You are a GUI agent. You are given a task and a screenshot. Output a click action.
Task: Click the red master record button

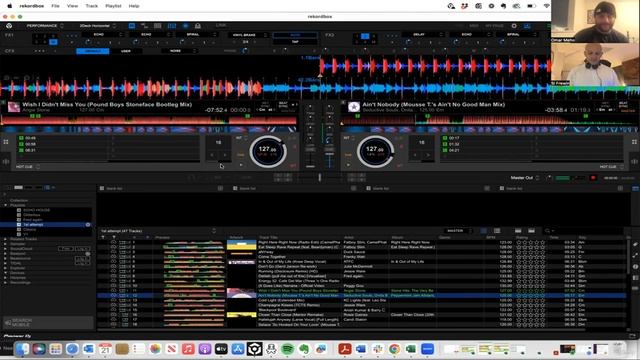point(593,178)
